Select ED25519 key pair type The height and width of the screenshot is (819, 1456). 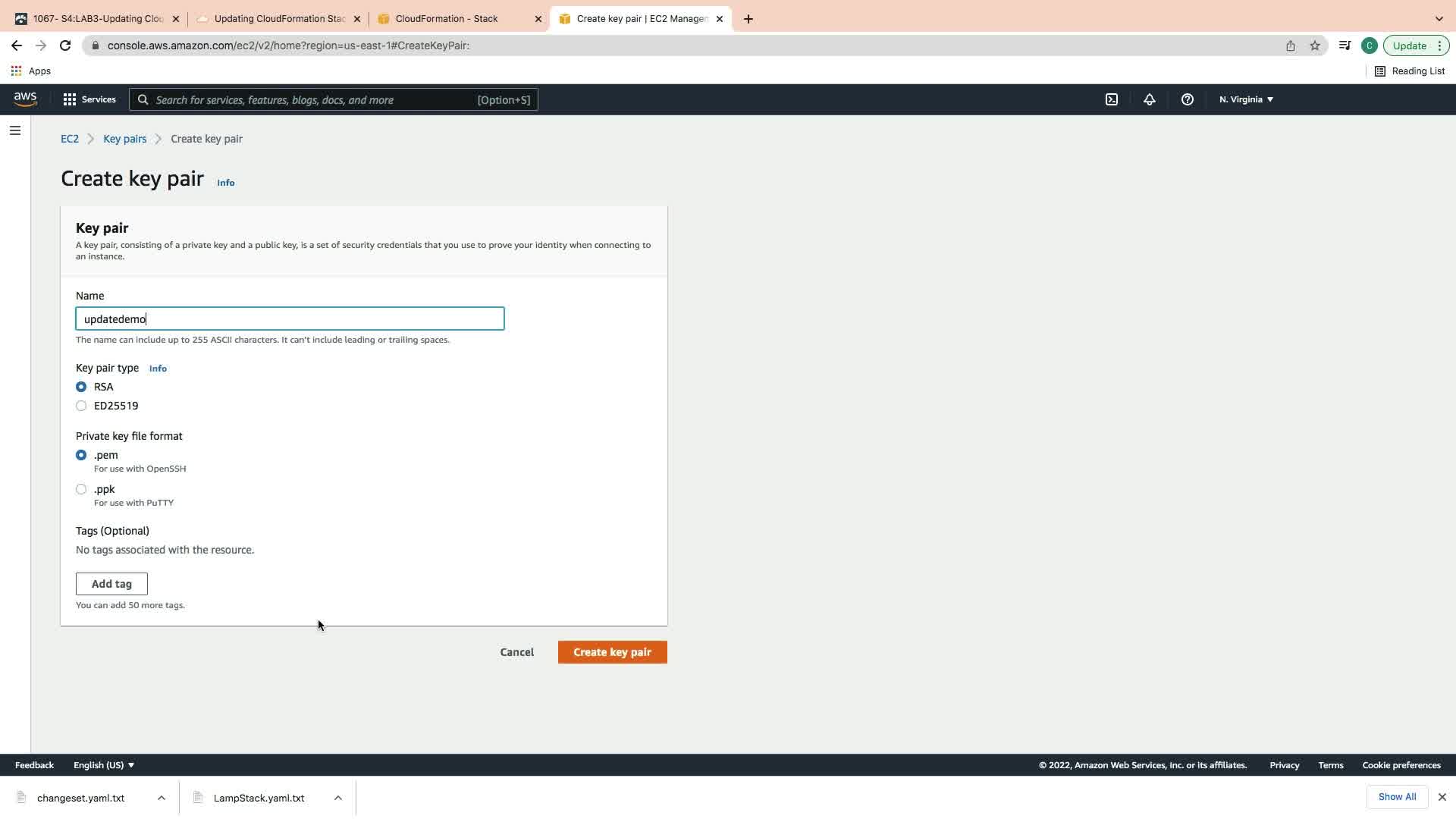81,406
